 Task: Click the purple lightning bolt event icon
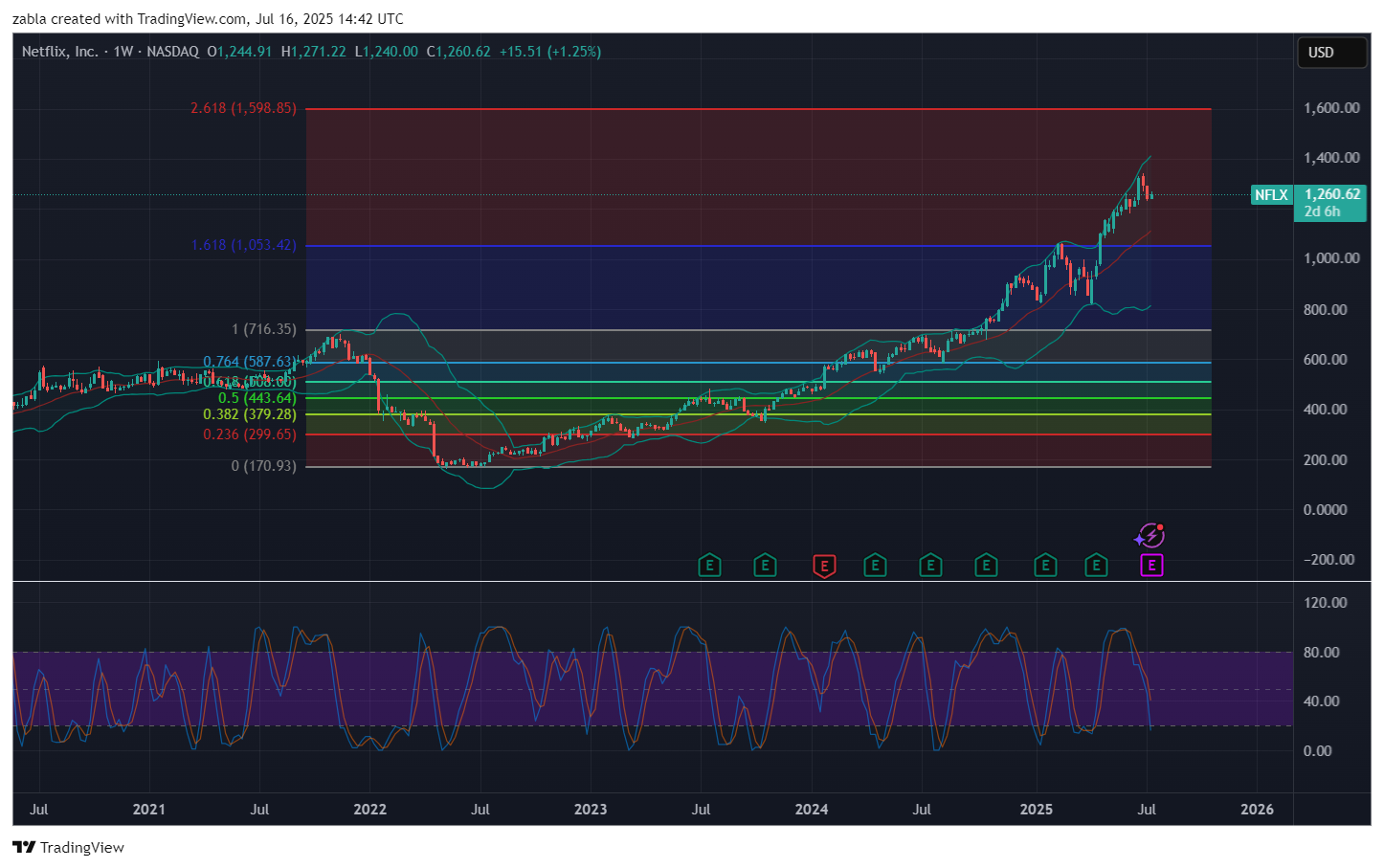1150,535
